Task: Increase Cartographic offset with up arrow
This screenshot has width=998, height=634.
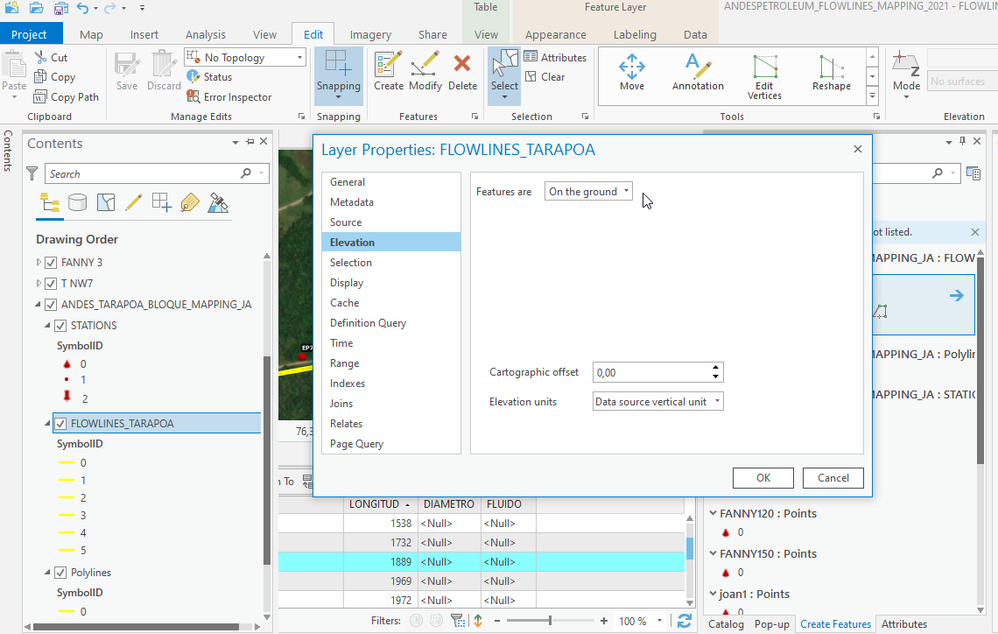Action: click(x=716, y=368)
